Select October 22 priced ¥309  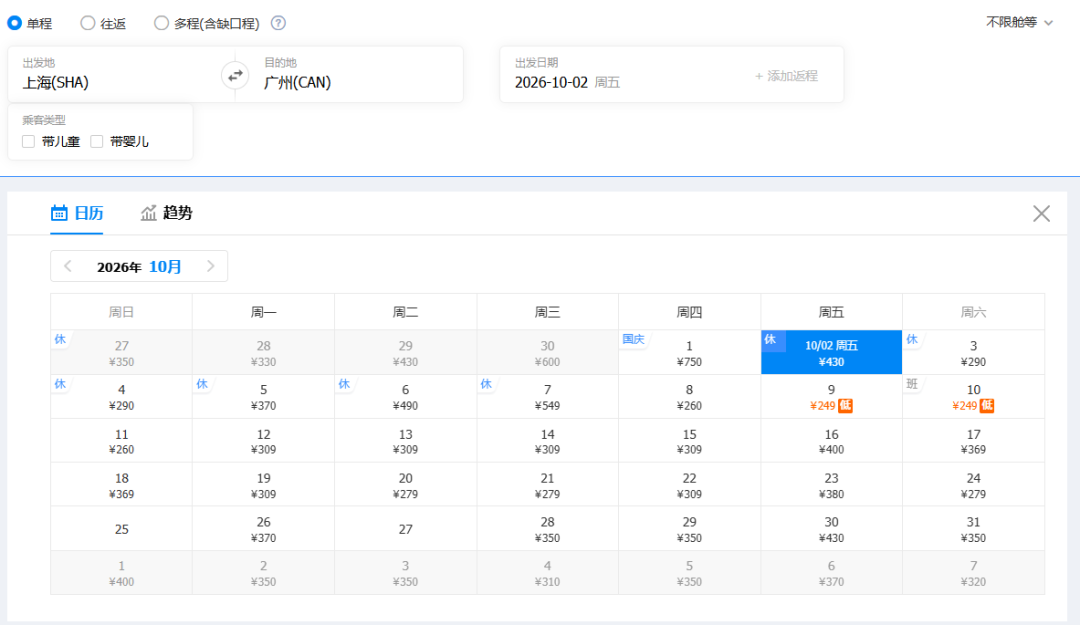pos(689,485)
